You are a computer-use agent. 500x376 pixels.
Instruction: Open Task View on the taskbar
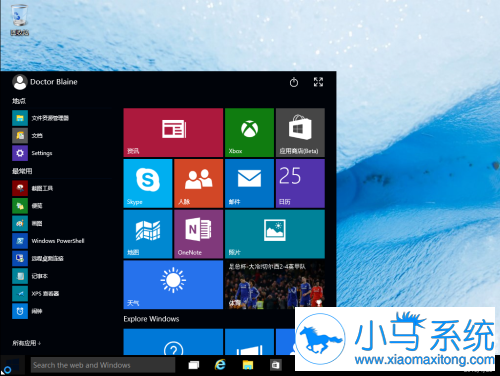(194, 365)
